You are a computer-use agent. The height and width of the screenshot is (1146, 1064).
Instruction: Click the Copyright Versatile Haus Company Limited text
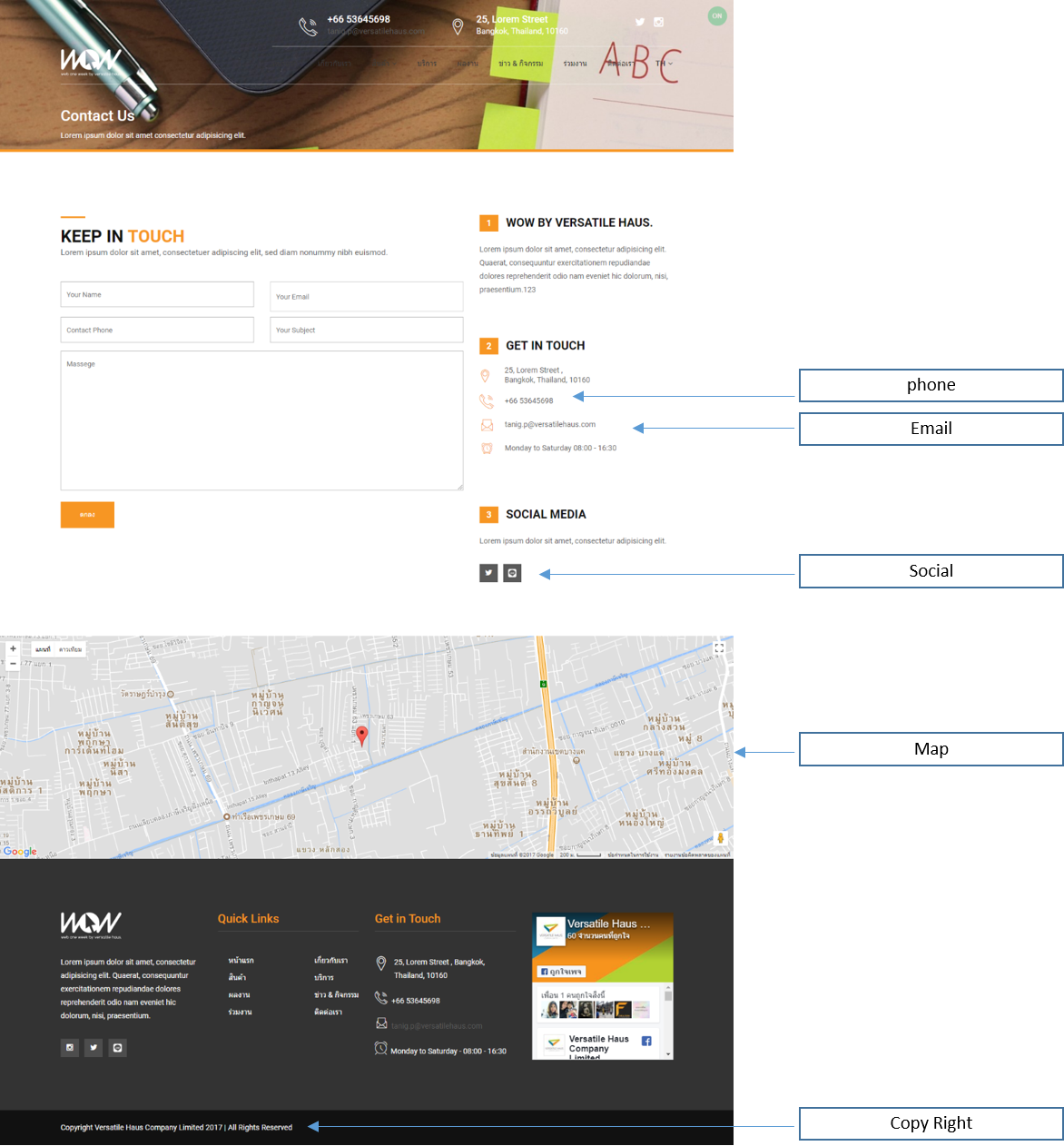click(176, 1127)
